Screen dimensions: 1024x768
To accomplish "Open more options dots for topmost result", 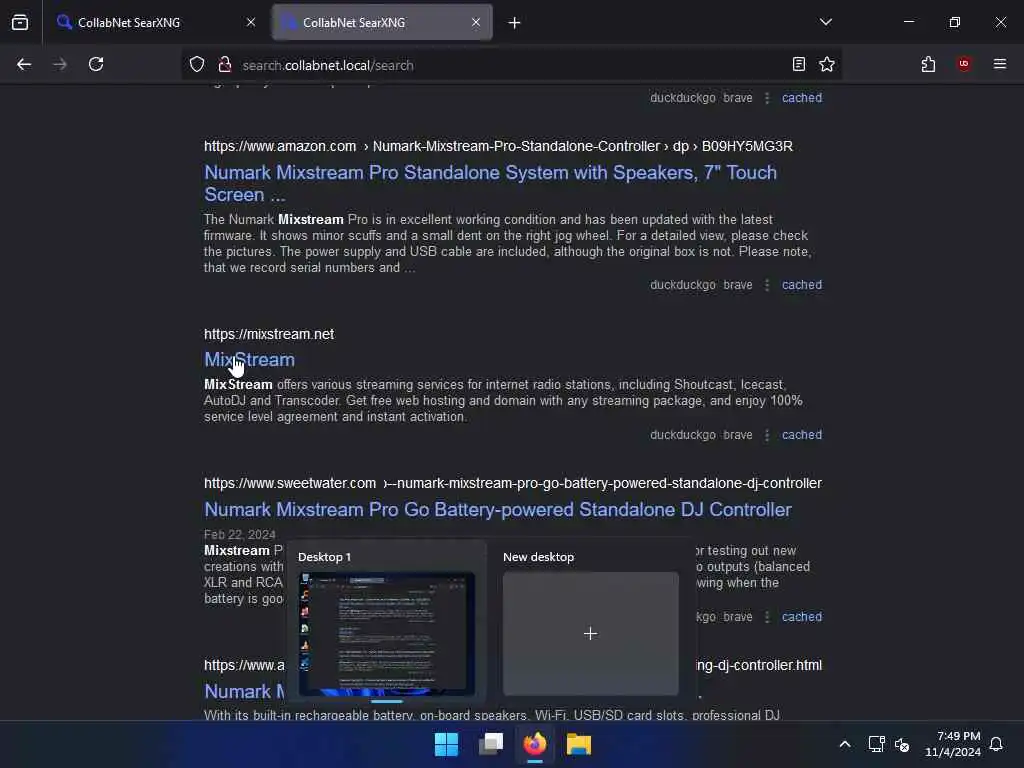I will coord(767,98).
